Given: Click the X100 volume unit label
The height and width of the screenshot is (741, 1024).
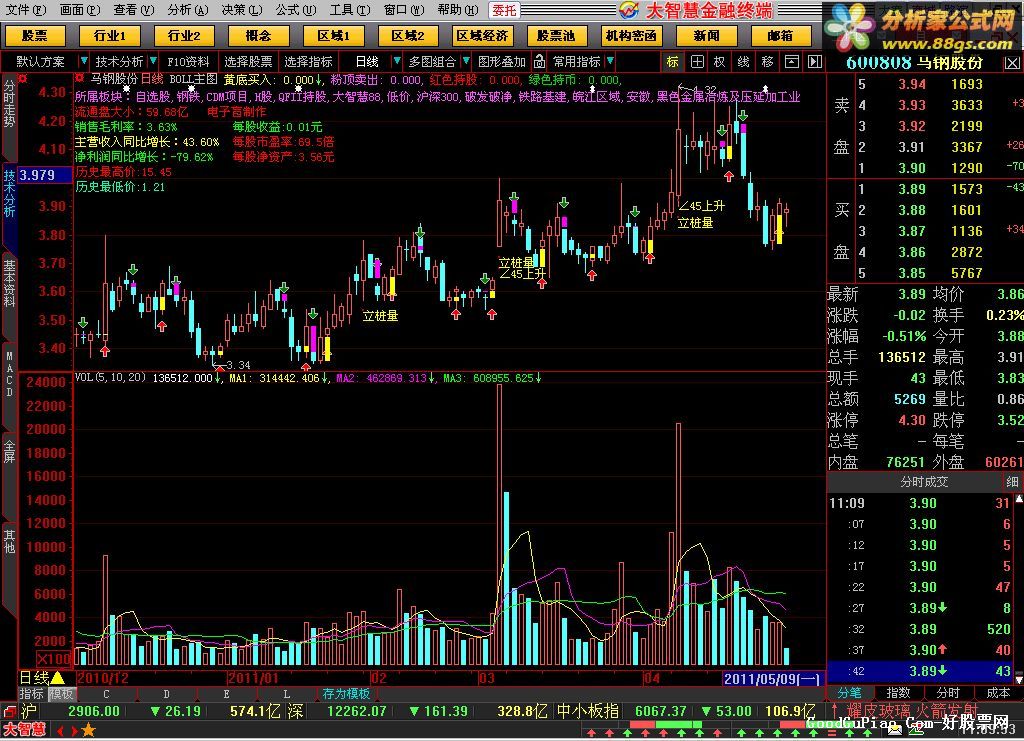Looking at the screenshot, I should tap(54, 658).
